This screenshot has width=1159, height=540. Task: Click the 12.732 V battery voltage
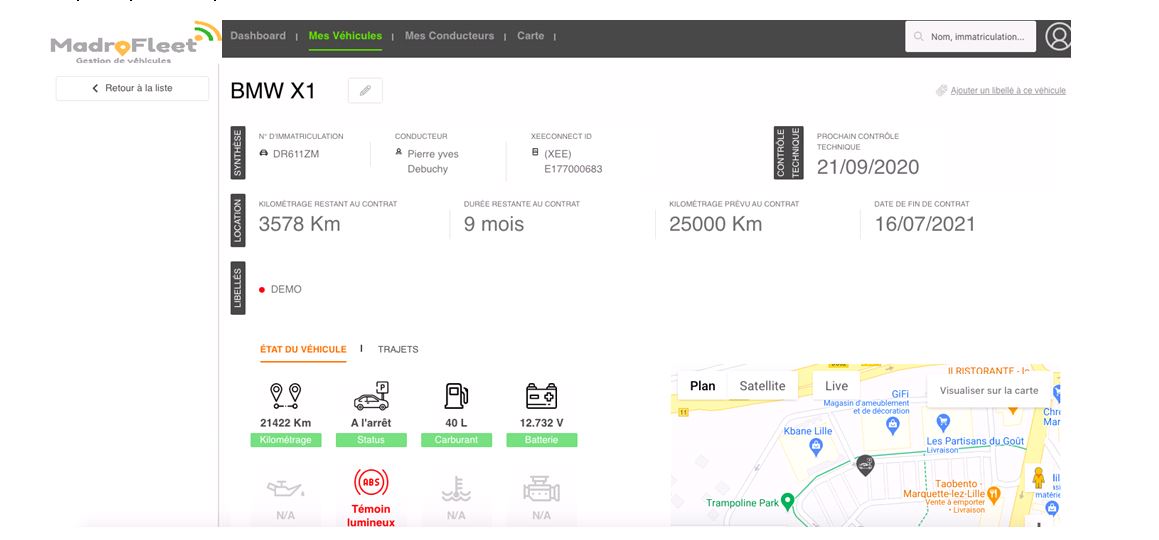[542, 423]
